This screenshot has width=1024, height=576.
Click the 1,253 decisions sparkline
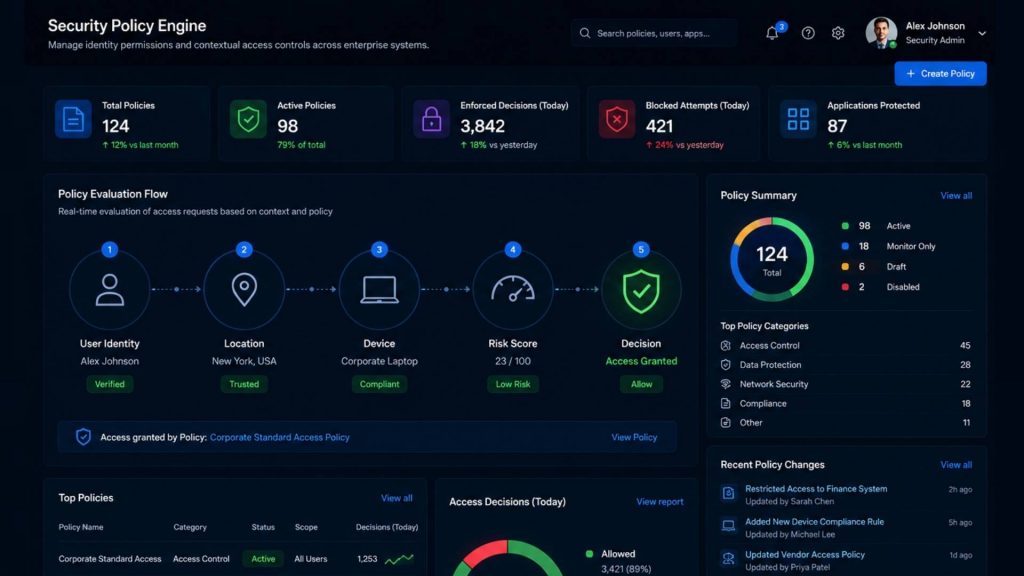(x=399, y=559)
